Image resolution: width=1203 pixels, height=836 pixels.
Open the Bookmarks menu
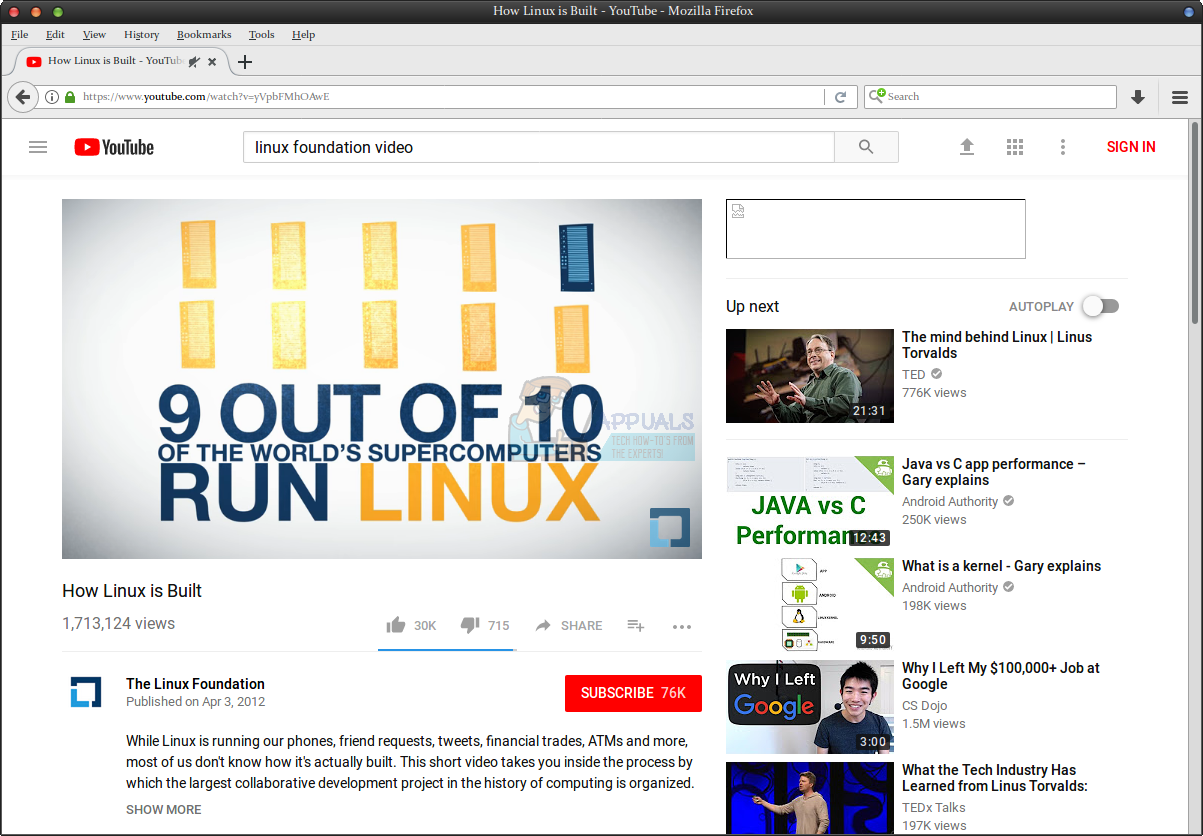204,34
